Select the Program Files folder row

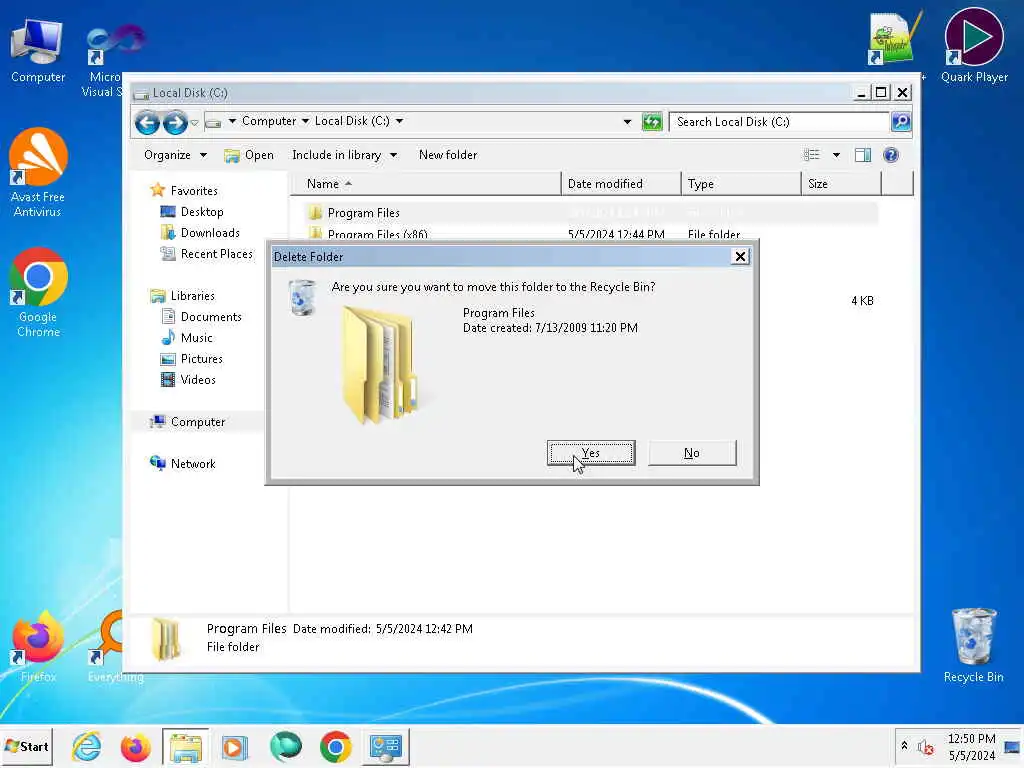coord(591,213)
